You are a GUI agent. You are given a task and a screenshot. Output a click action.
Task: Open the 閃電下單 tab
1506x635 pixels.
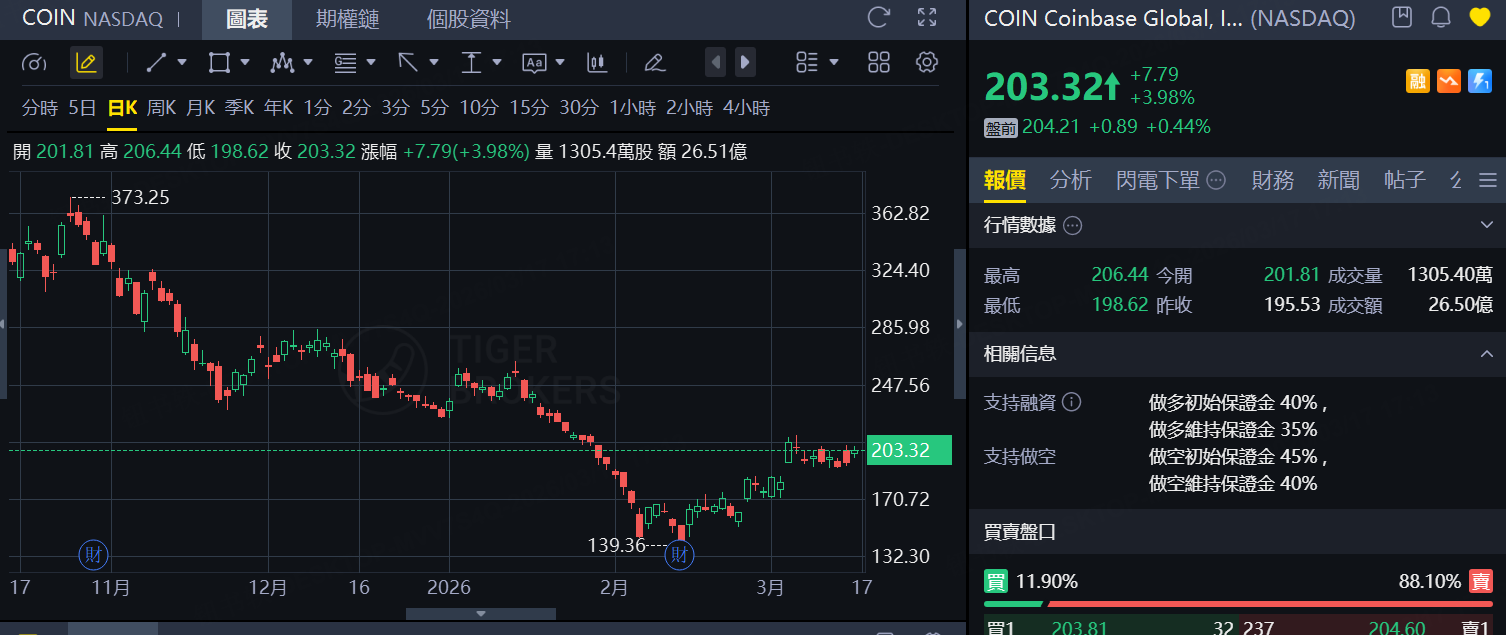coord(1157,180)
